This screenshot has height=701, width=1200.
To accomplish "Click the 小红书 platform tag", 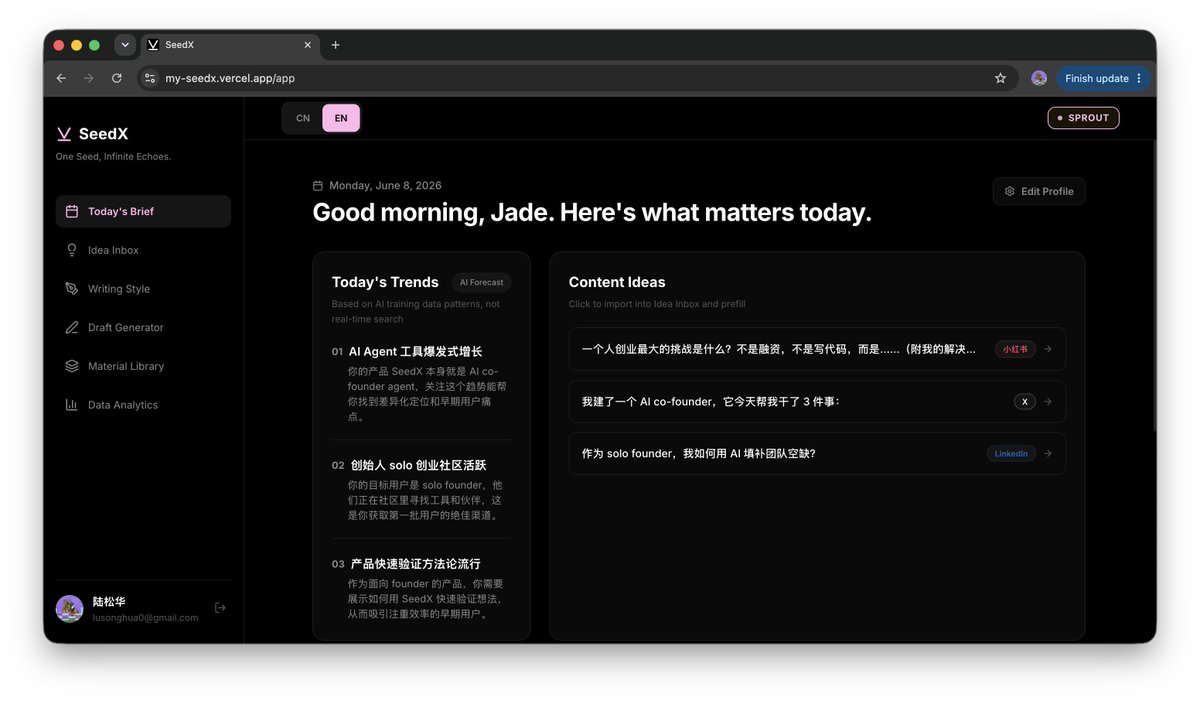I will (x=1015, y=349).
